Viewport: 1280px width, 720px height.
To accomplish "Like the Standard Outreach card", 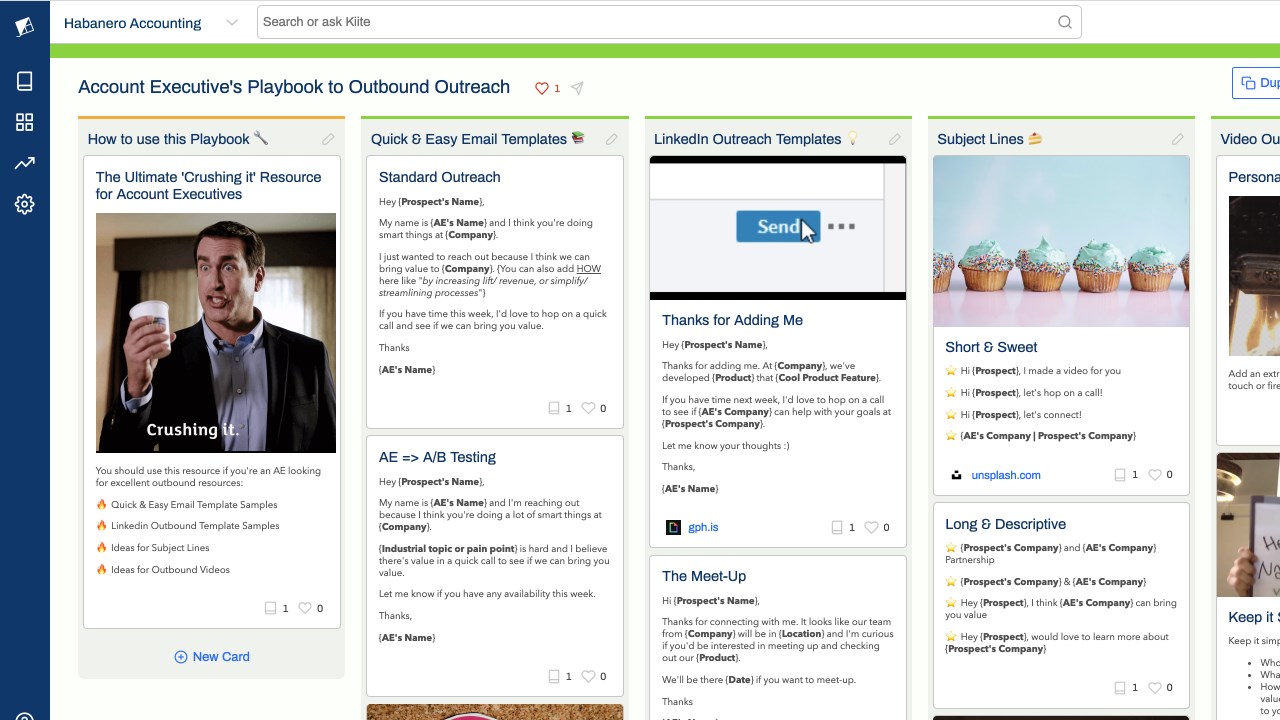I will pos(588,408).
